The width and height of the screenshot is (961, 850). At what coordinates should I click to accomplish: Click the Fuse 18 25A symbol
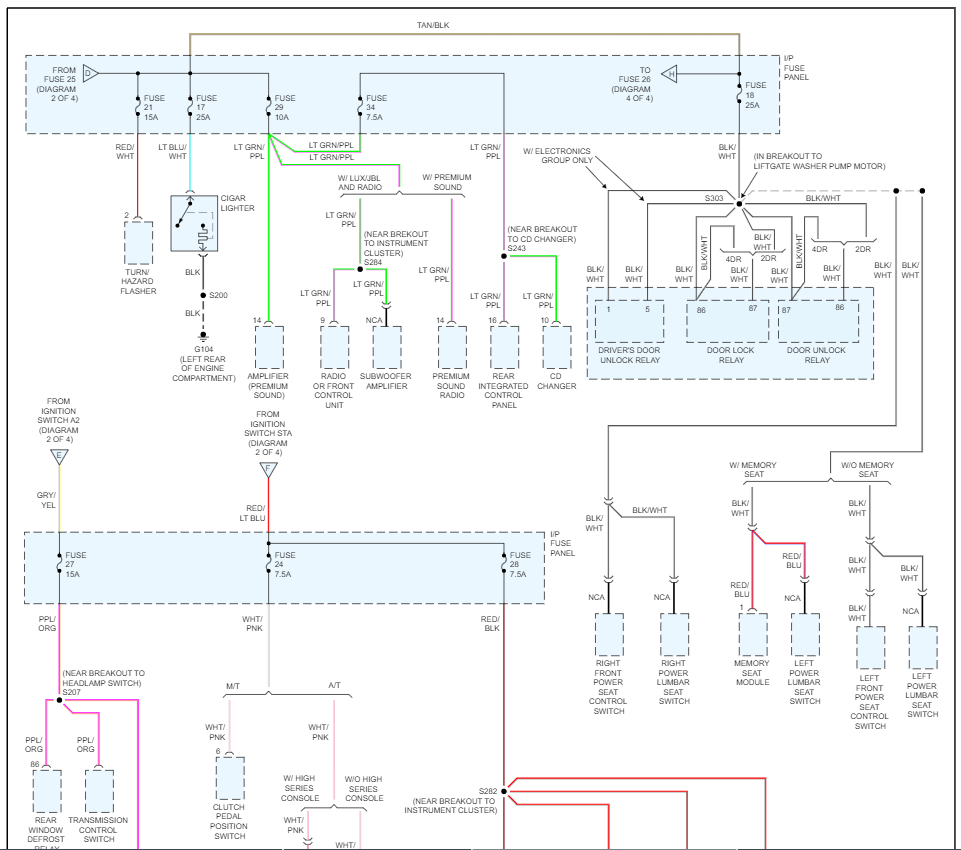point(740,95)
